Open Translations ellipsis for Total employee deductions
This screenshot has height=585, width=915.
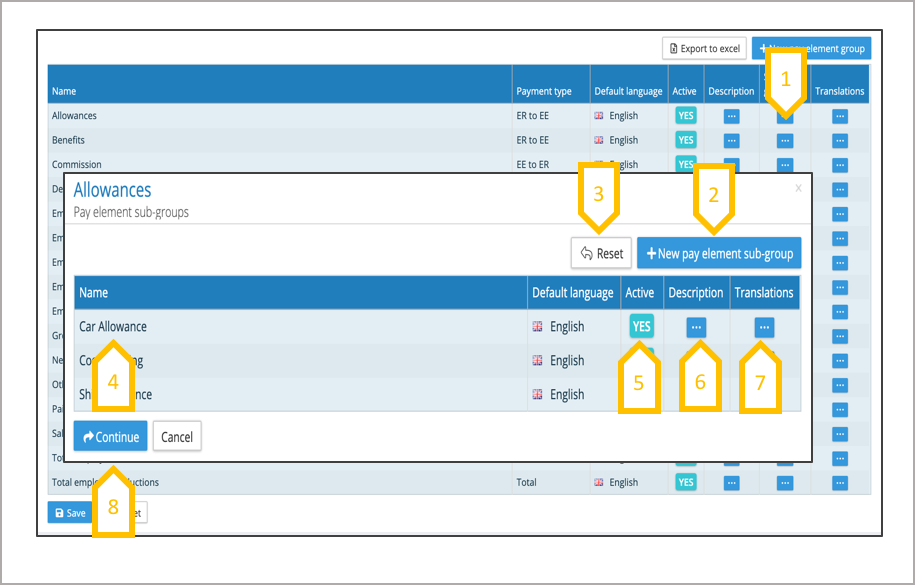[839, 483]
